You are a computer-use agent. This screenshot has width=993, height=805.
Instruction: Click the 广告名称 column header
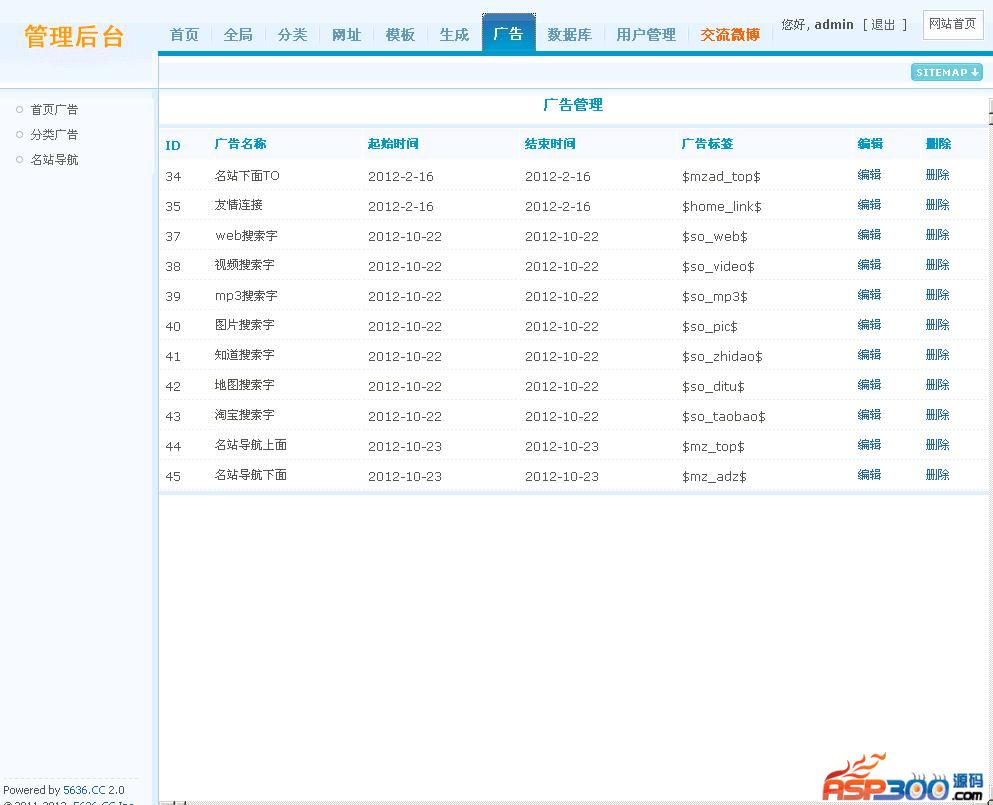tap(240, 144)
